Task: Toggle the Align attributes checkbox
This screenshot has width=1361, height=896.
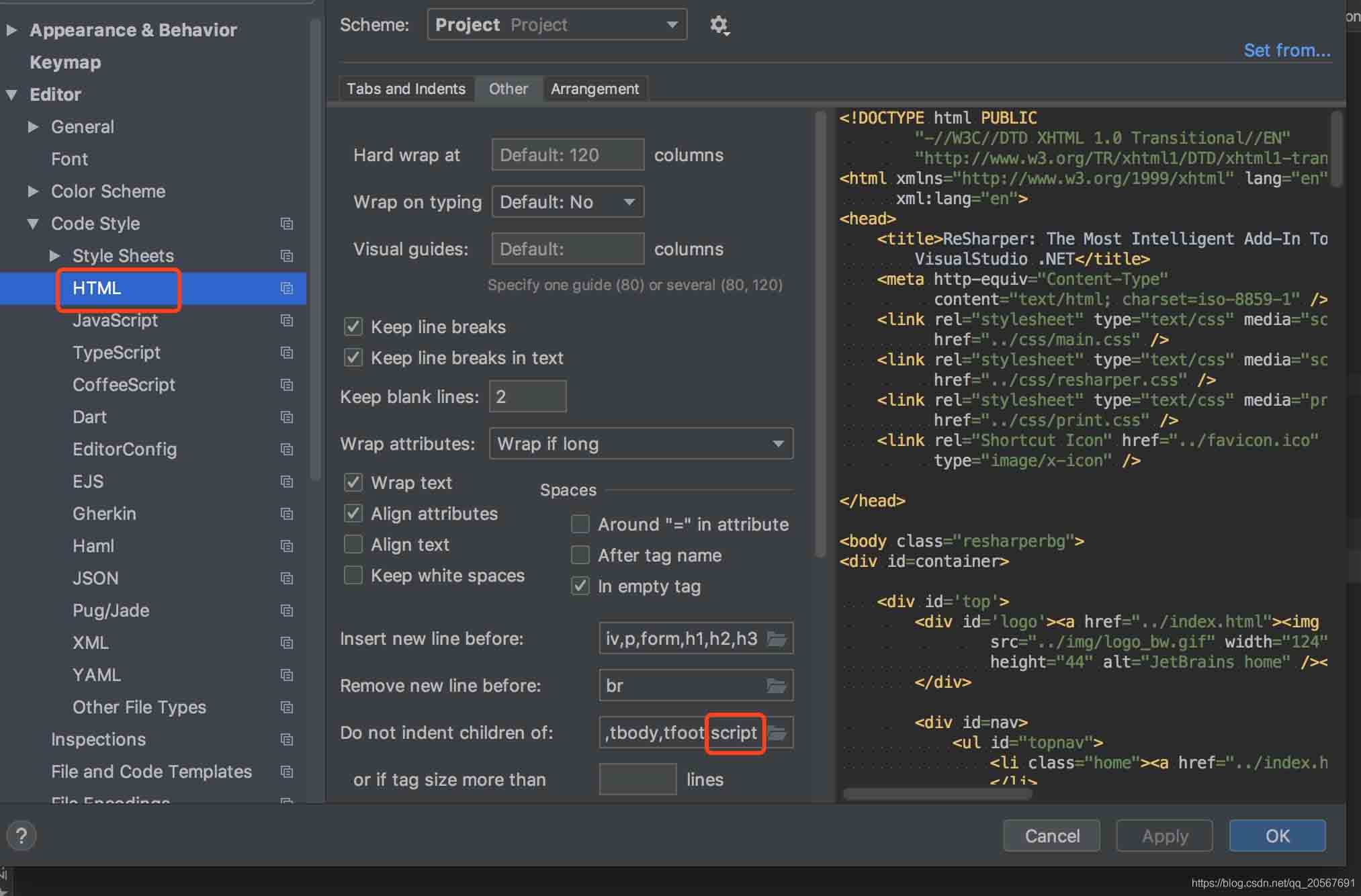Action: (x=354, y=512)
